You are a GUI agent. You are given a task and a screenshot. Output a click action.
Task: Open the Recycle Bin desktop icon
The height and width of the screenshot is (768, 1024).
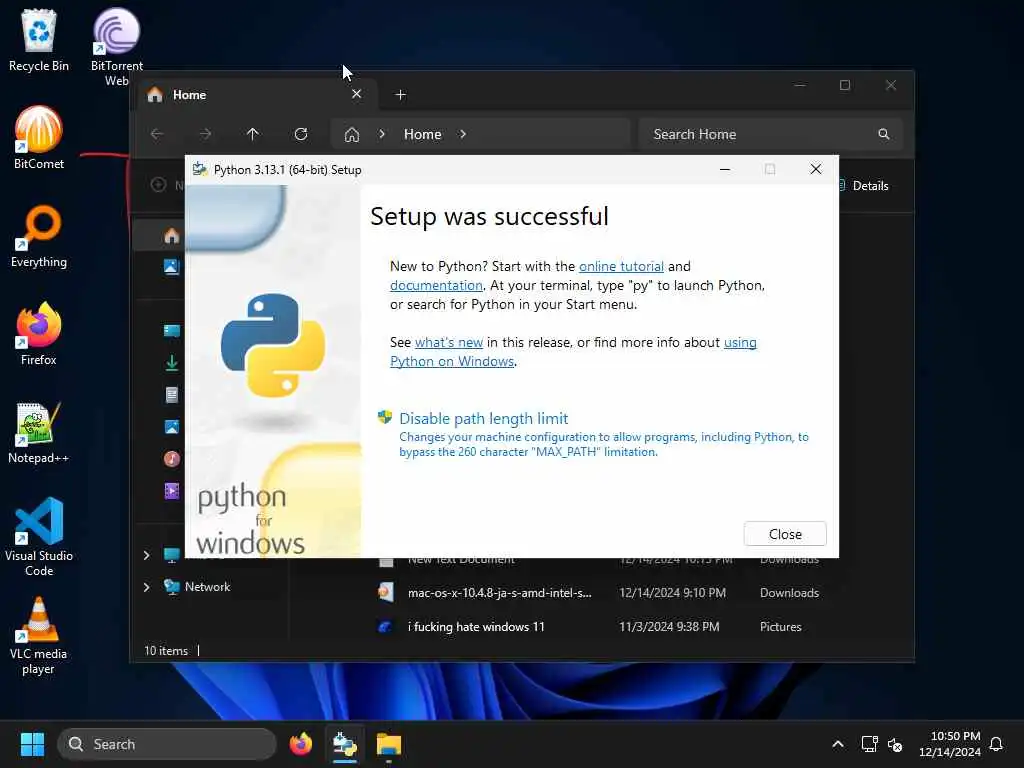39,40
